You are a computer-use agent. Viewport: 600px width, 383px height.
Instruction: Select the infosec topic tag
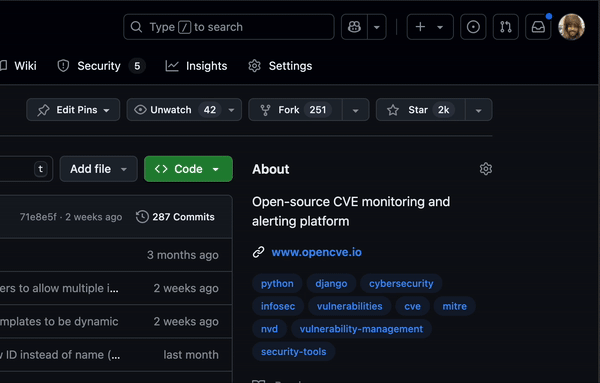(x=278, y=306)
